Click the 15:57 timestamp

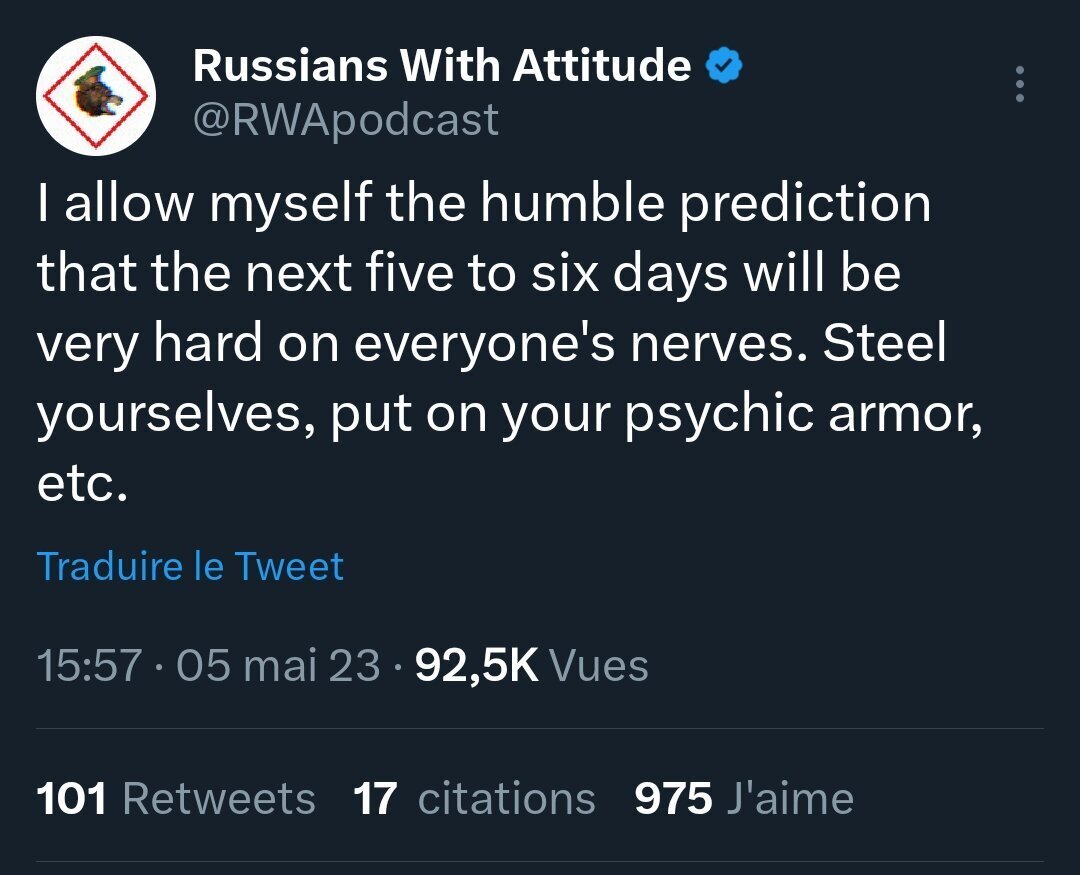[88, 666]
